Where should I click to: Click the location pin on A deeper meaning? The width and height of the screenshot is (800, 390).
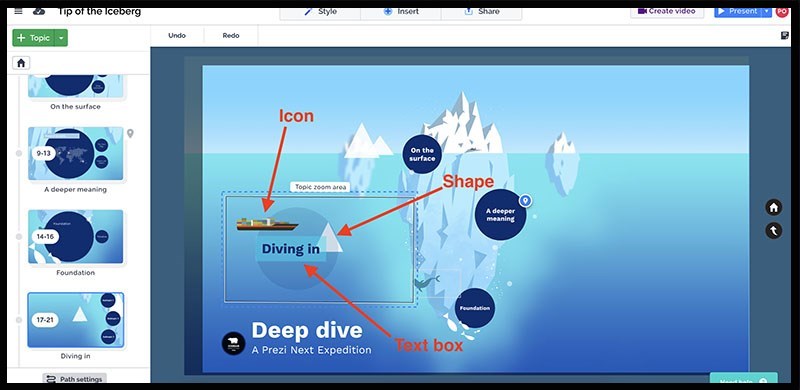[x=526, y=201]
